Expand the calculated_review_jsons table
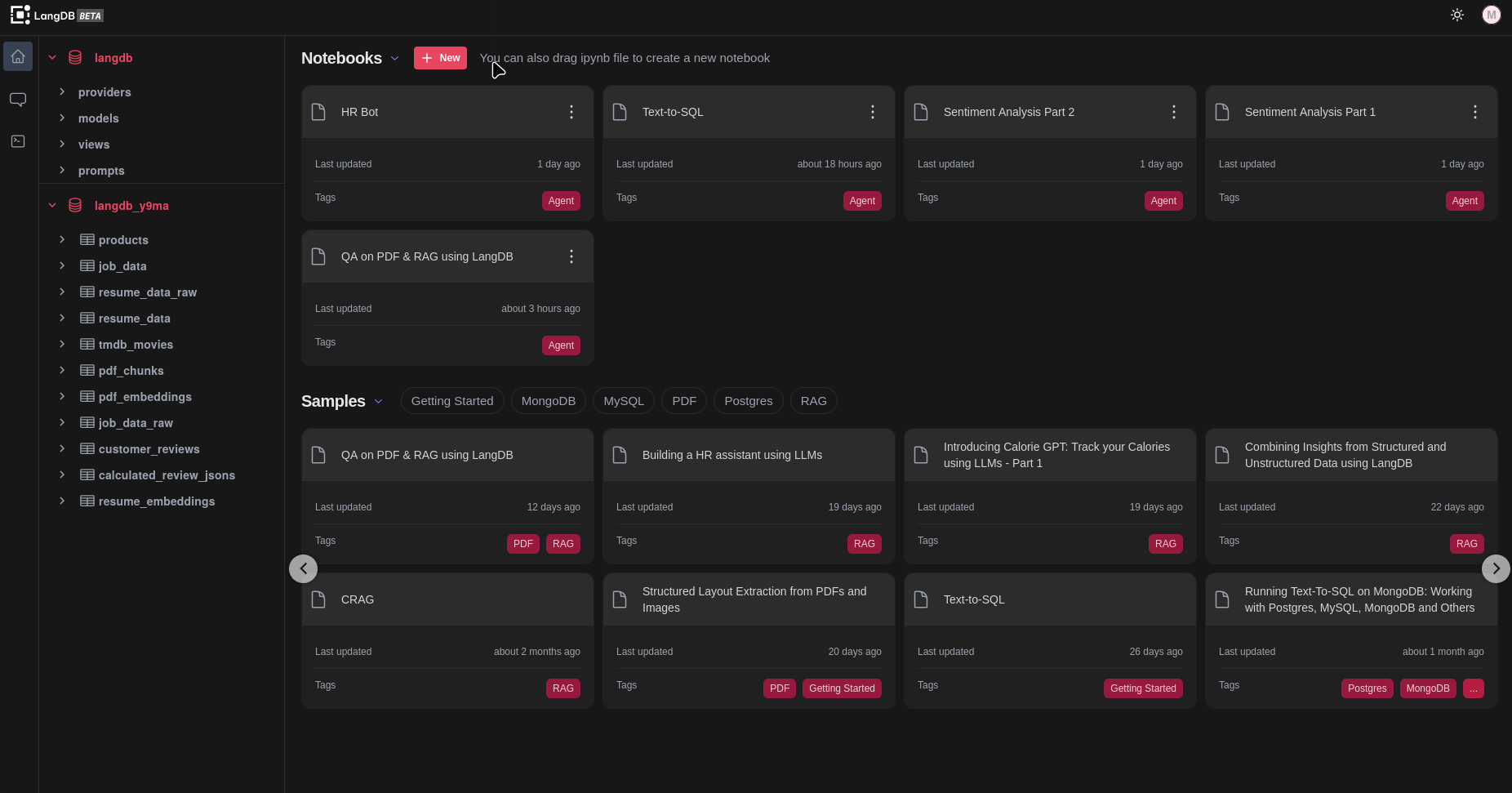This screenshot has width=1512, height=793. pos(62,474)
